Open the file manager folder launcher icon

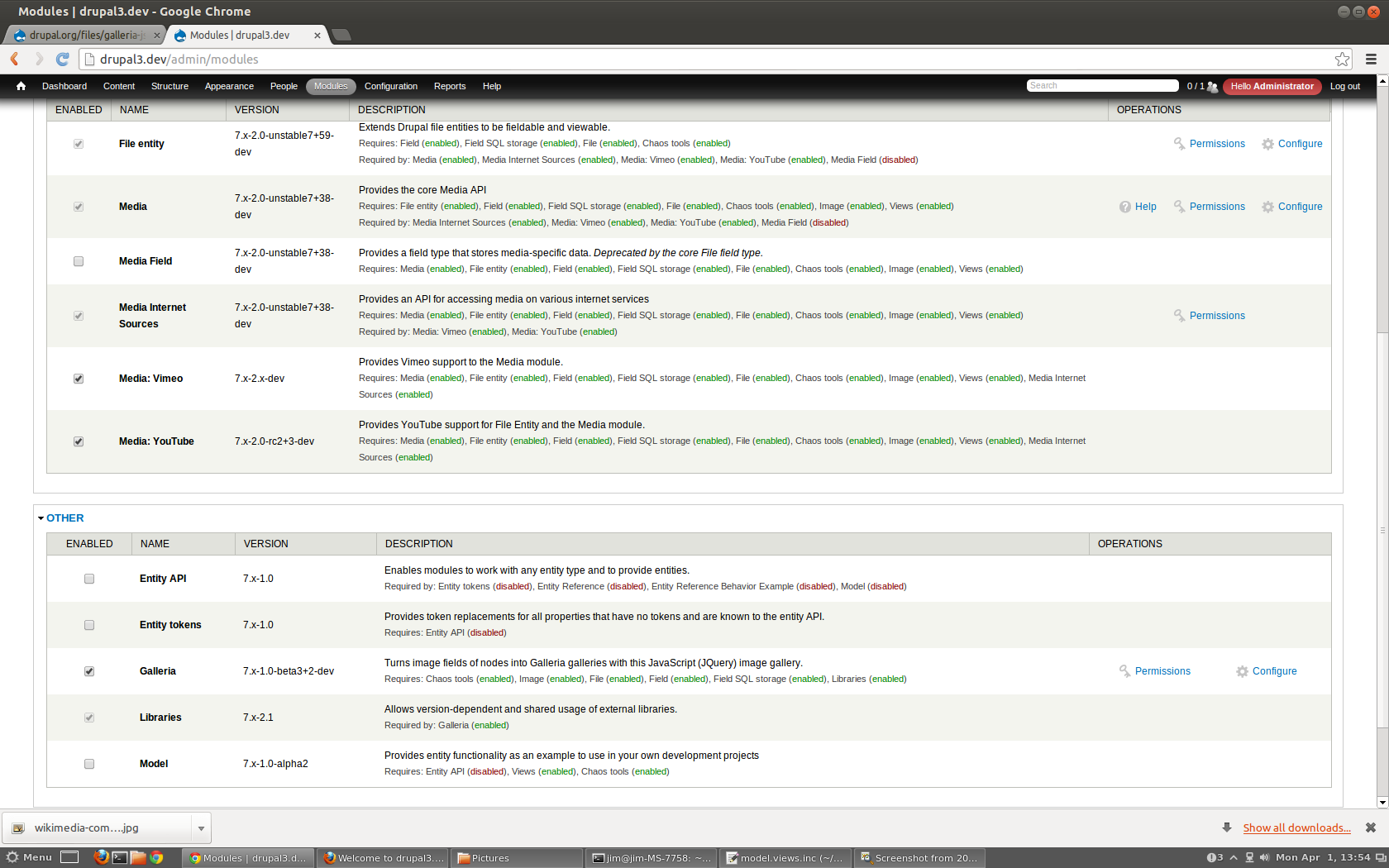click(x=138, y=857)
